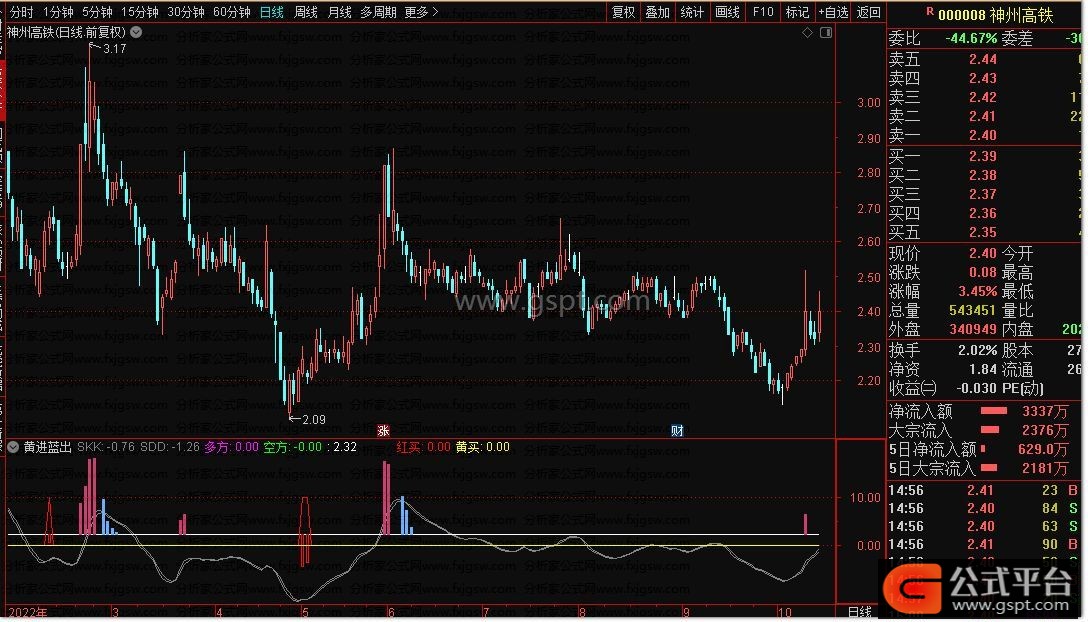Switch to the 分时 intraday view
The image size is (1088, 622).
(x=22, y=12)
